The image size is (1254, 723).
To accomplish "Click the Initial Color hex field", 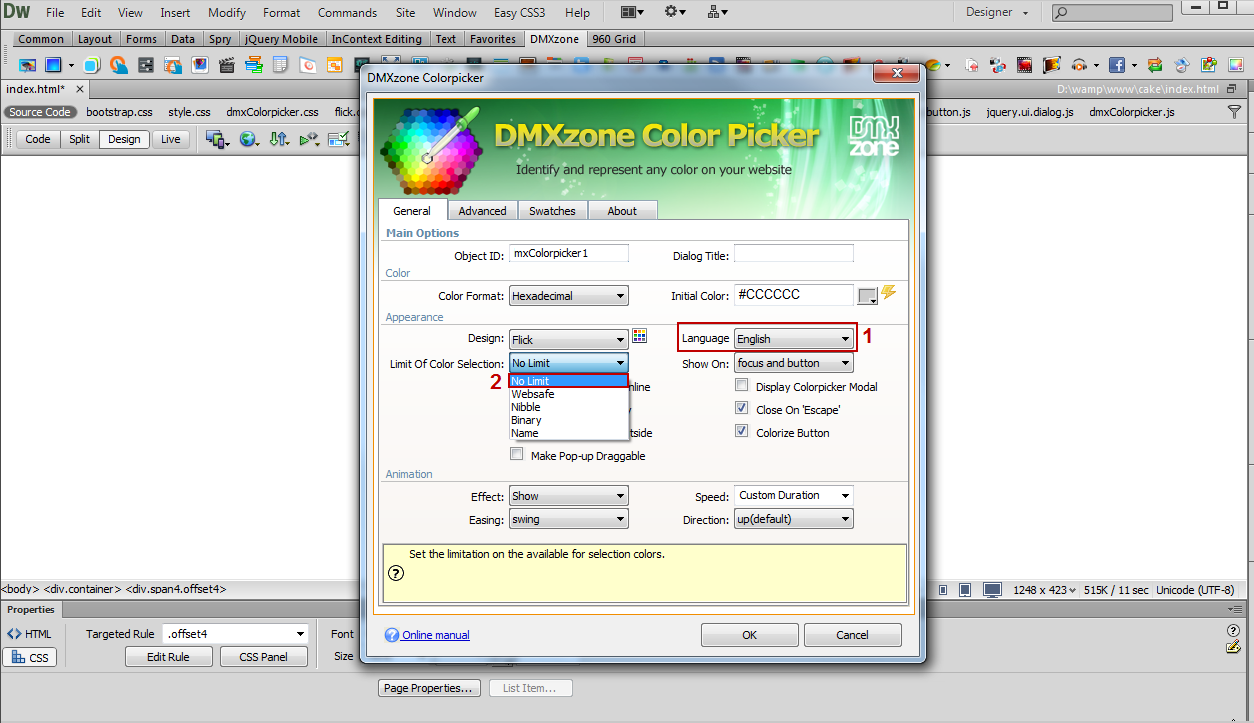I will click(x=794, y=295).
